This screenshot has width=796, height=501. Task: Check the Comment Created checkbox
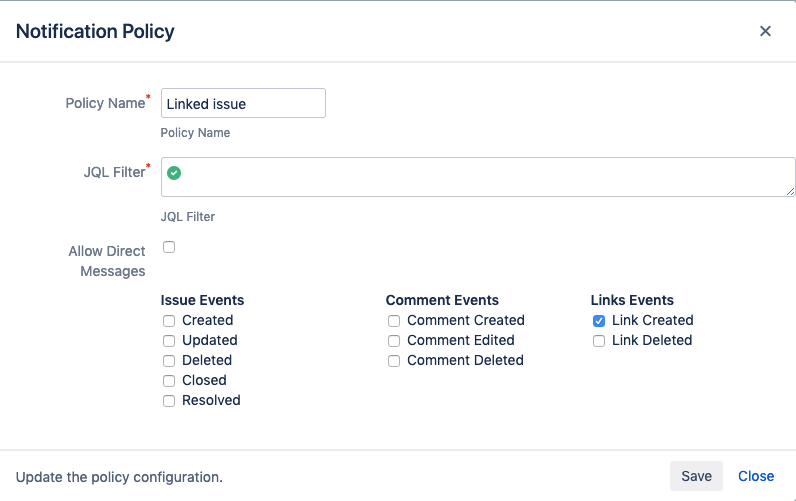pos(394,321)
